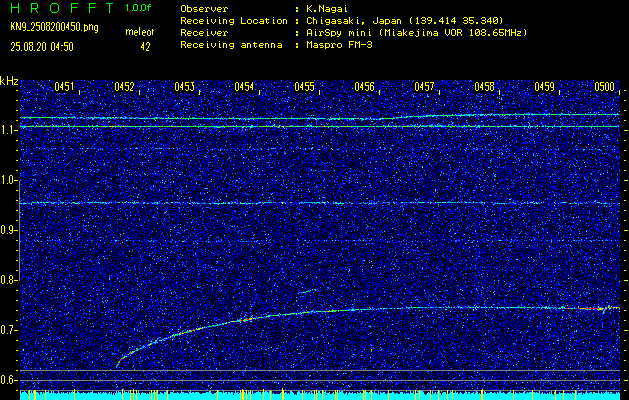Click the 0.7 frequency axis label
The height and width of the screenshot is (400, 629).
(9, 330)
